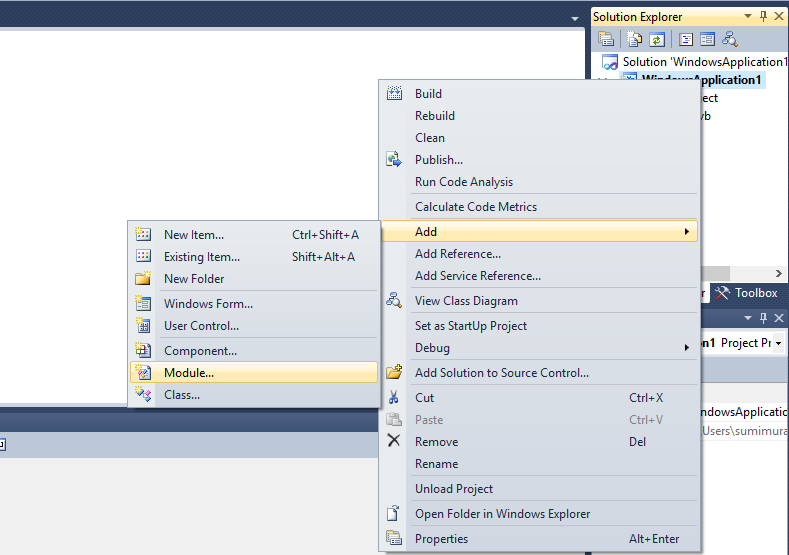Choose Clean from the context menu
The width and height of the screenshot is (789, 555).
539,137
